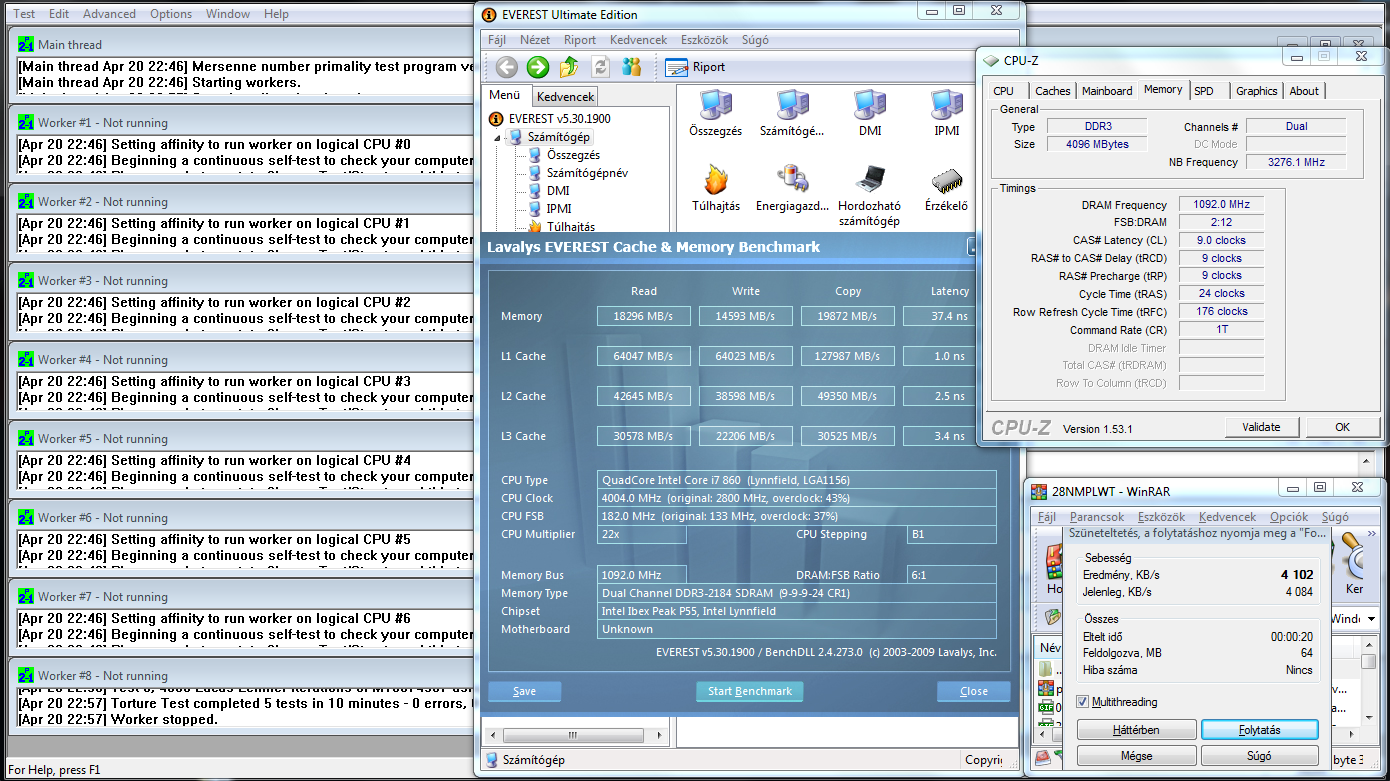Click the Folytatás button in WinRAR dialog

click(x=1259, y=730)
